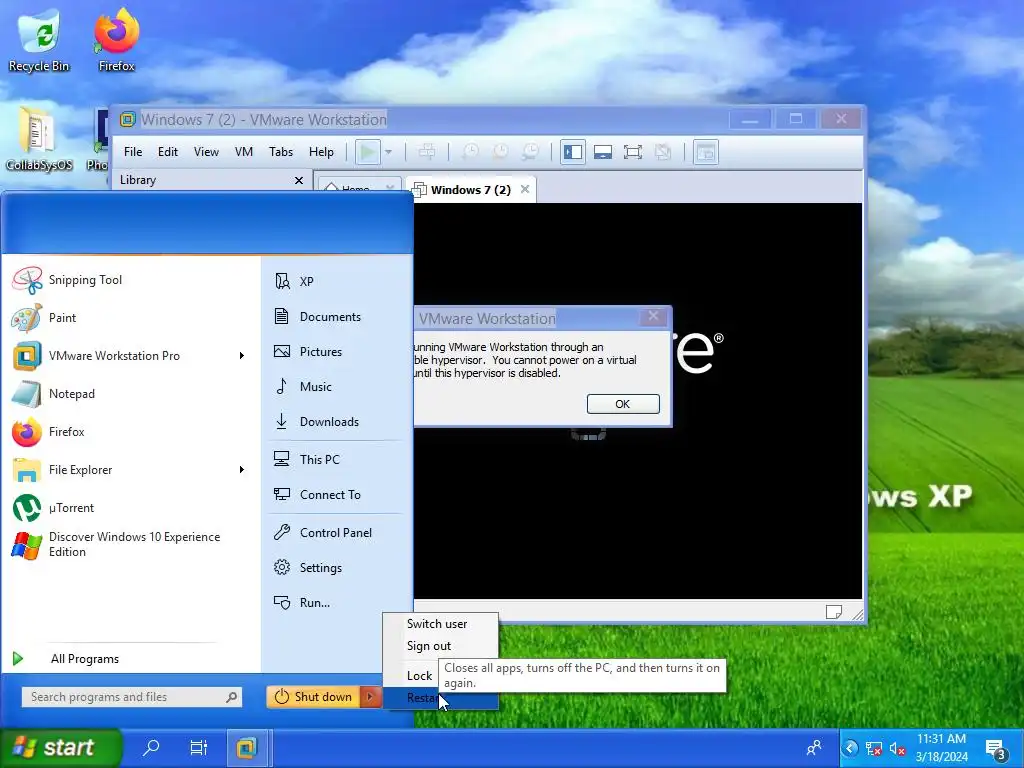This screenshot has height=768, width=1024.
Task: Close the VMware Workstation error dialog
Action: 653,317
